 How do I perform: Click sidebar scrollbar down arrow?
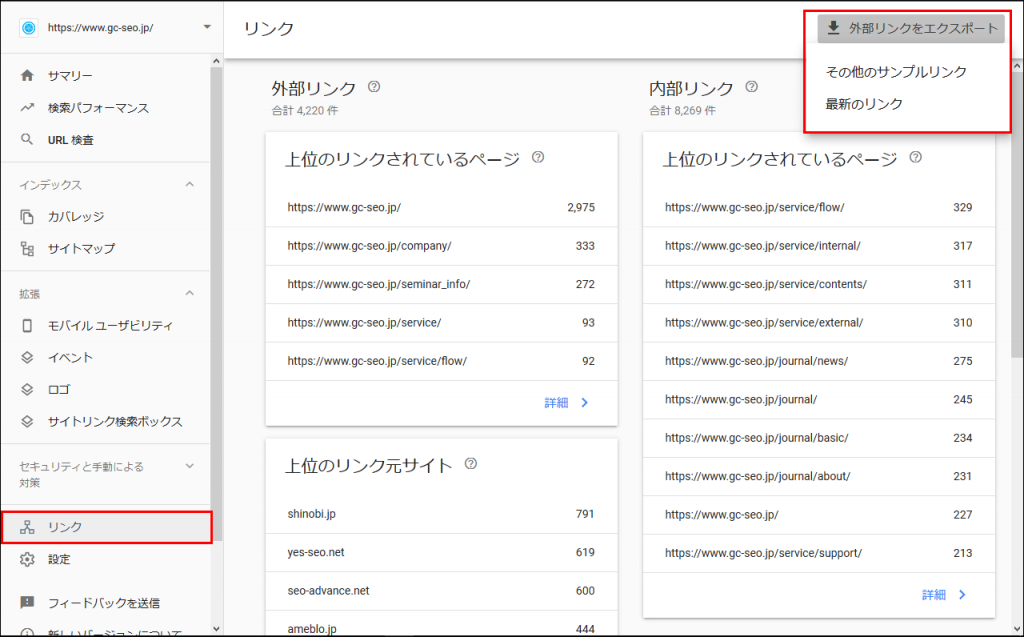pos(216,629)
